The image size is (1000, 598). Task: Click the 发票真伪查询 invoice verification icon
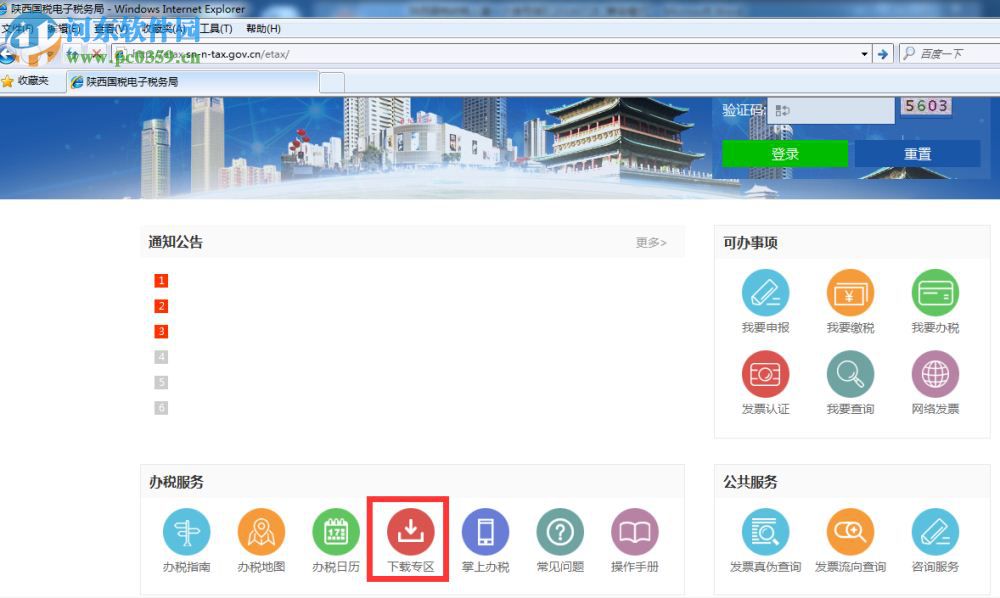[x=765, y=532]
